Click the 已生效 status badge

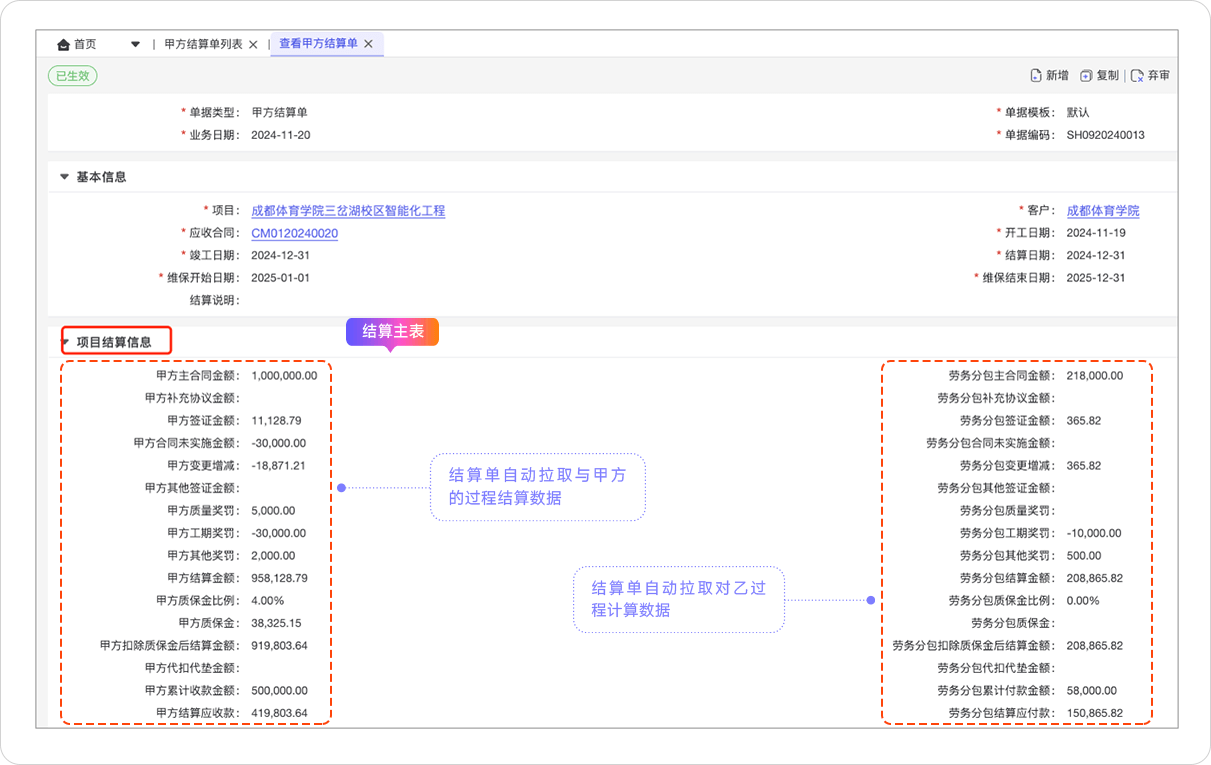(x=73, y=76)
